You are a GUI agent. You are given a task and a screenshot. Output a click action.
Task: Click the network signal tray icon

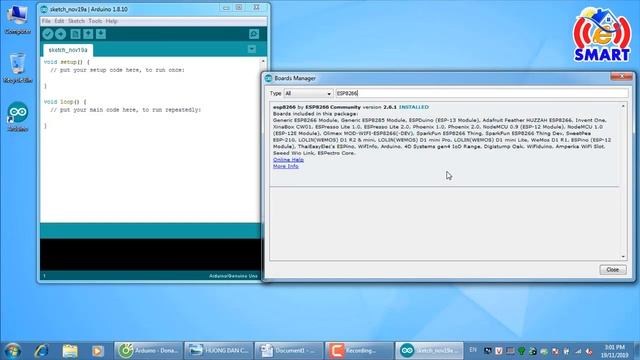[578, 351]
